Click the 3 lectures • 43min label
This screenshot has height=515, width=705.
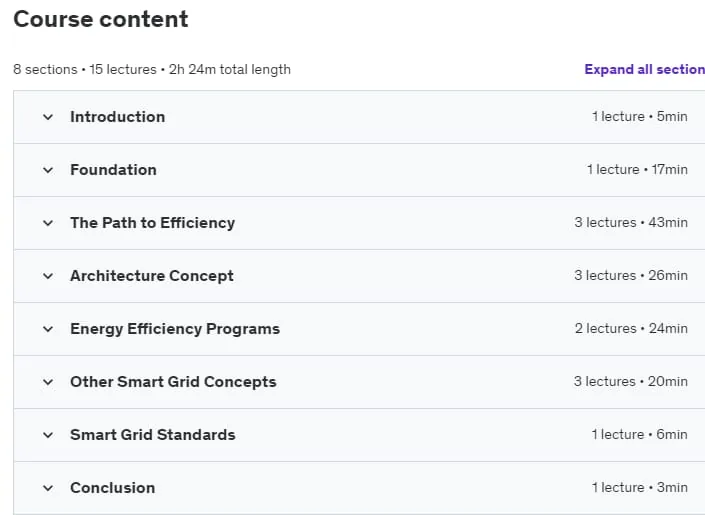tap(631, 222)
